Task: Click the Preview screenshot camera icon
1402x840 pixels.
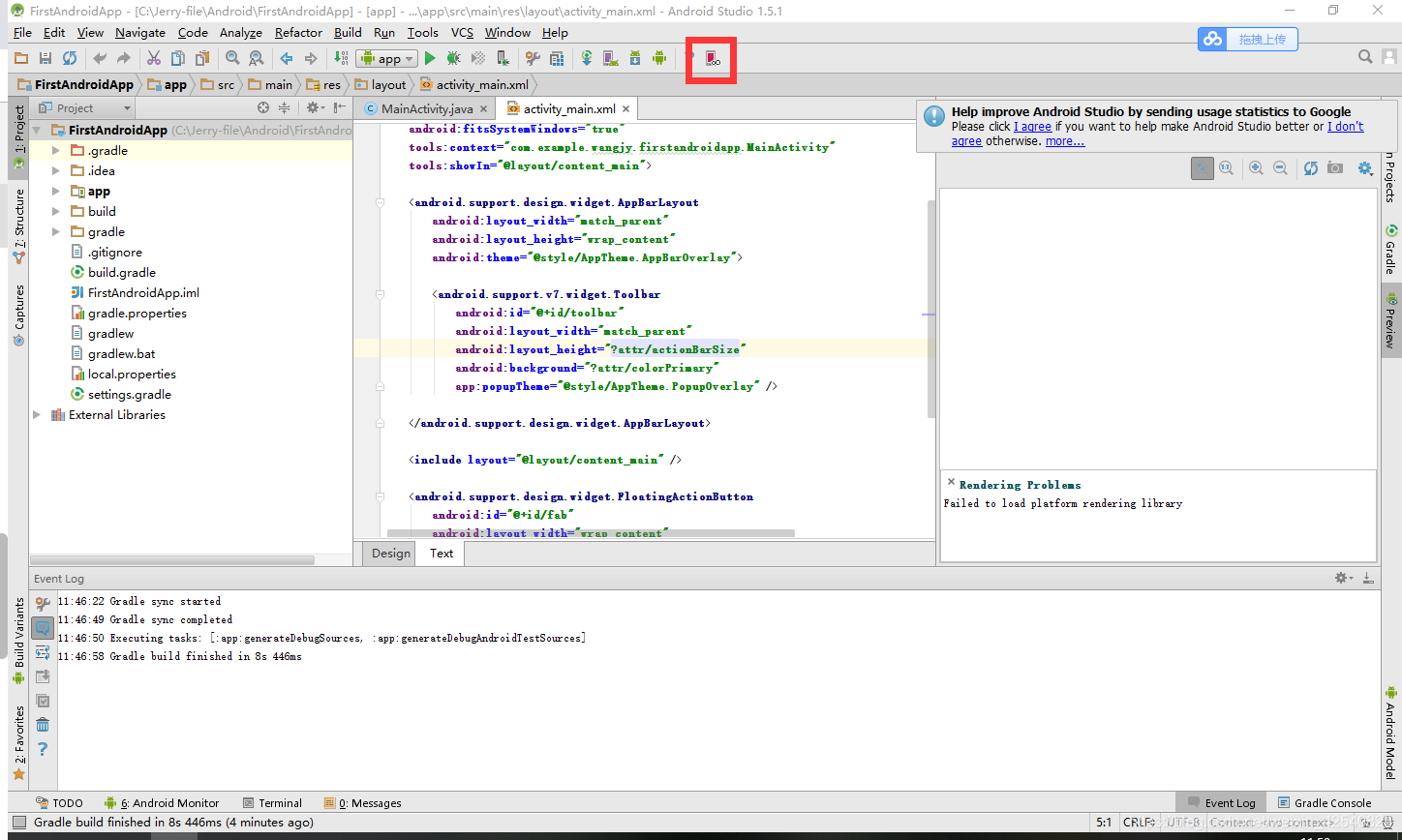Action: [x=1335, y=167]
